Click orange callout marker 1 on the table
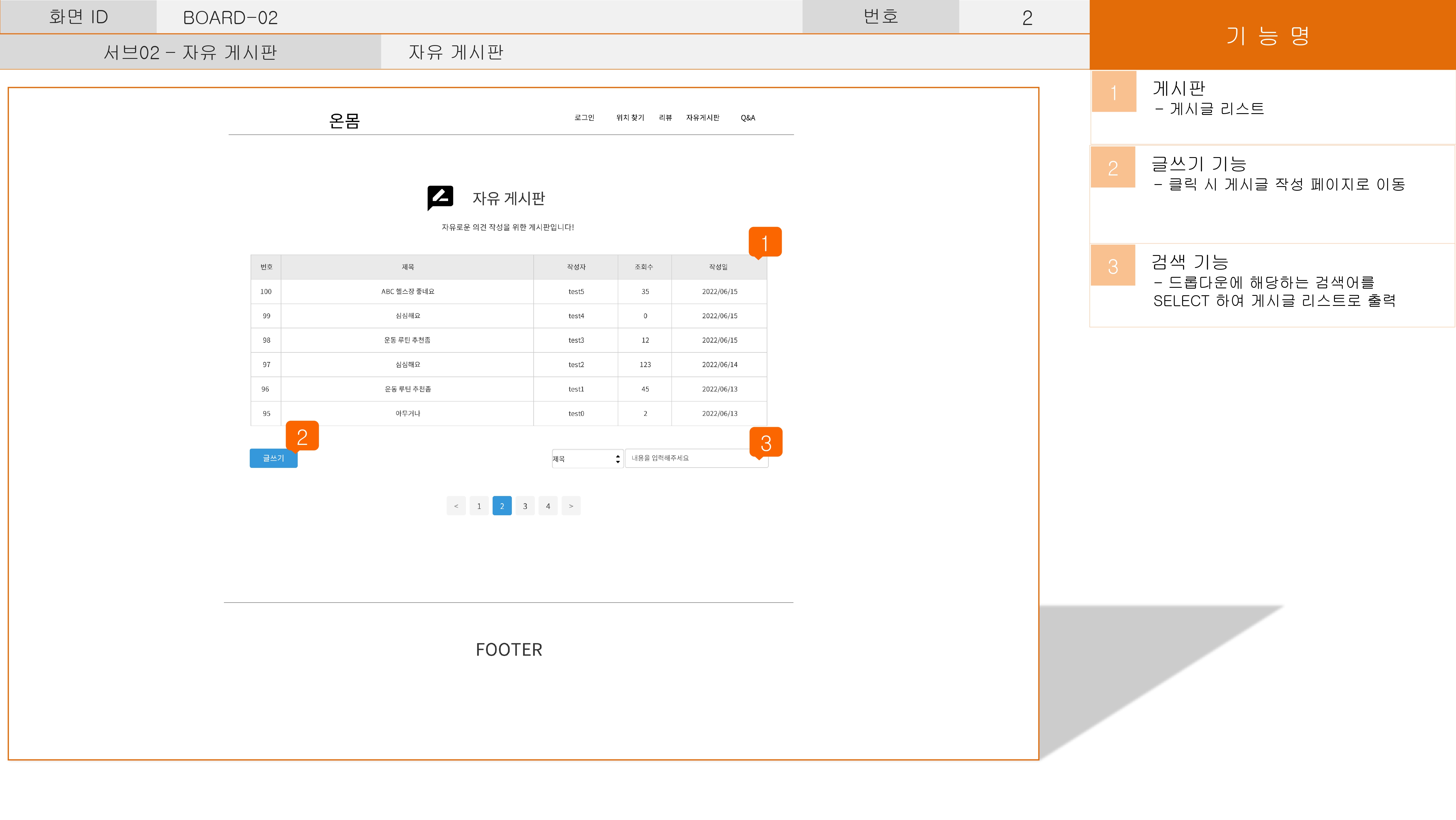The image size is (1456, 820). (x=766, y=242)
